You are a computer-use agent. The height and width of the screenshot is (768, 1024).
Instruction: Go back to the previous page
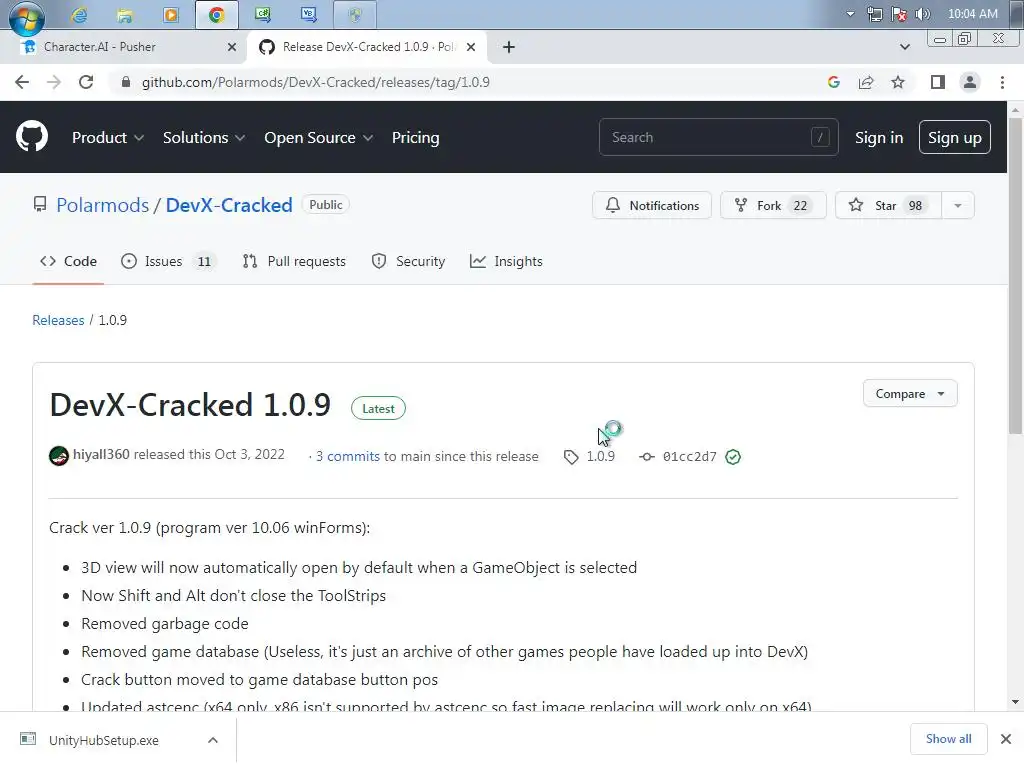click(22, 82)
